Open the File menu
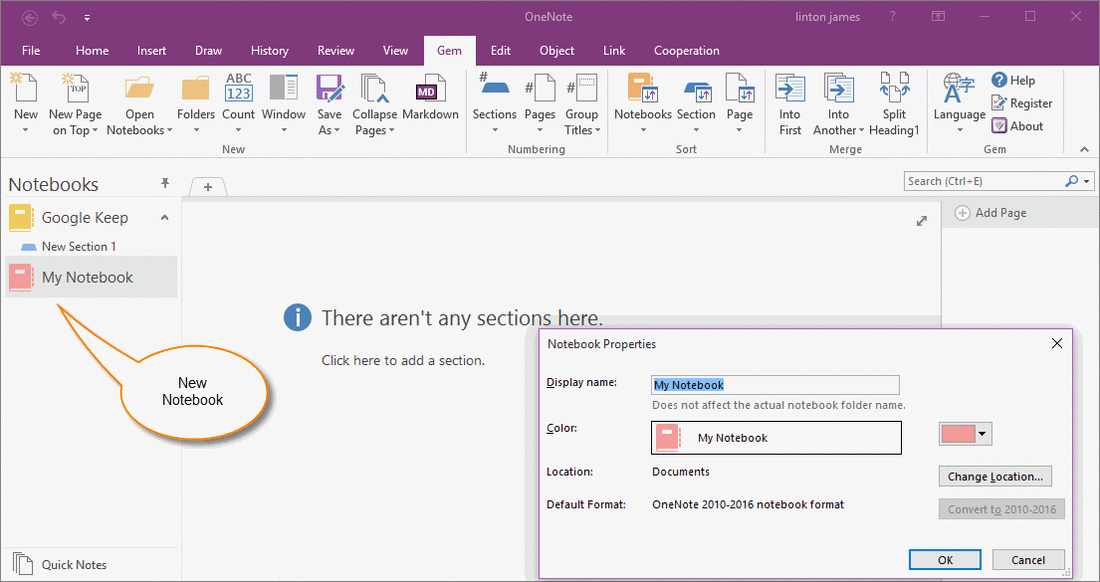Screen dimensions: 1100x582 pos(31,50)
